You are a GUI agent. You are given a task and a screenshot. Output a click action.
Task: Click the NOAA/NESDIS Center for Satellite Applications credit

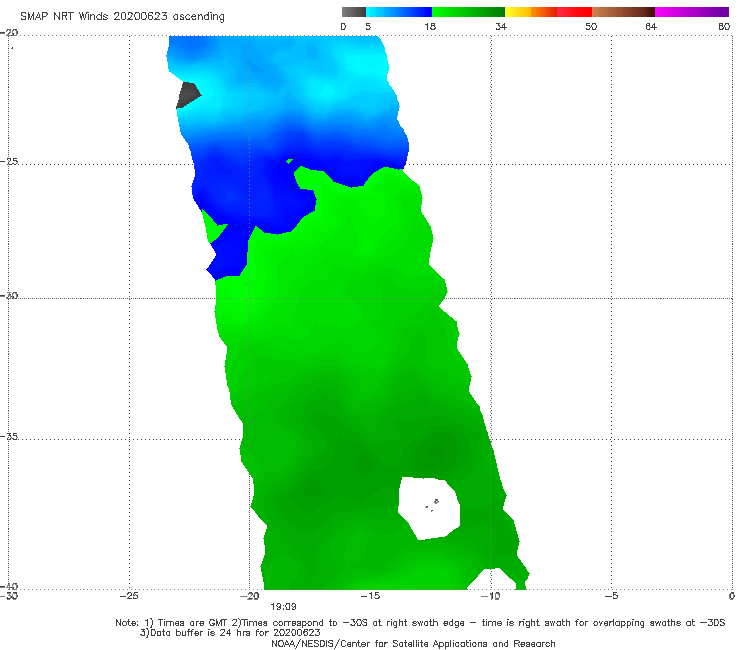(413, 644)
